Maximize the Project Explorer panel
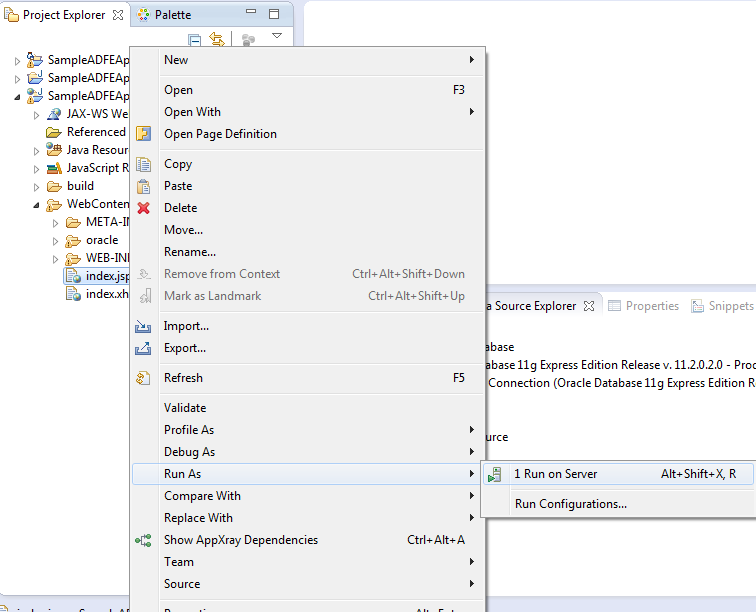The height and width of the screenshot is (612, 756). (274, 14)
